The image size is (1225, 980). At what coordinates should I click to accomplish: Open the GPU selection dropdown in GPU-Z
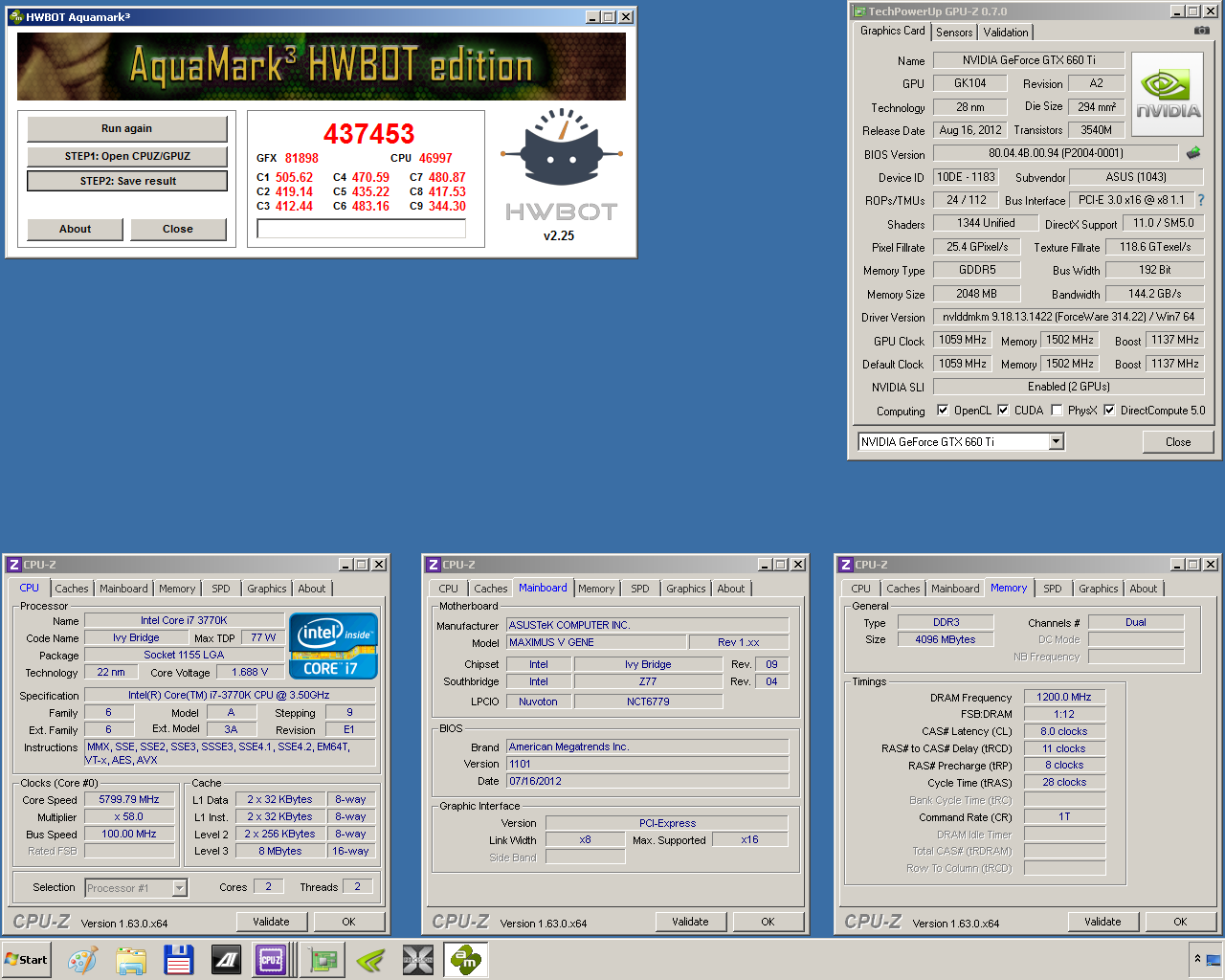(x=1057, y=441)
